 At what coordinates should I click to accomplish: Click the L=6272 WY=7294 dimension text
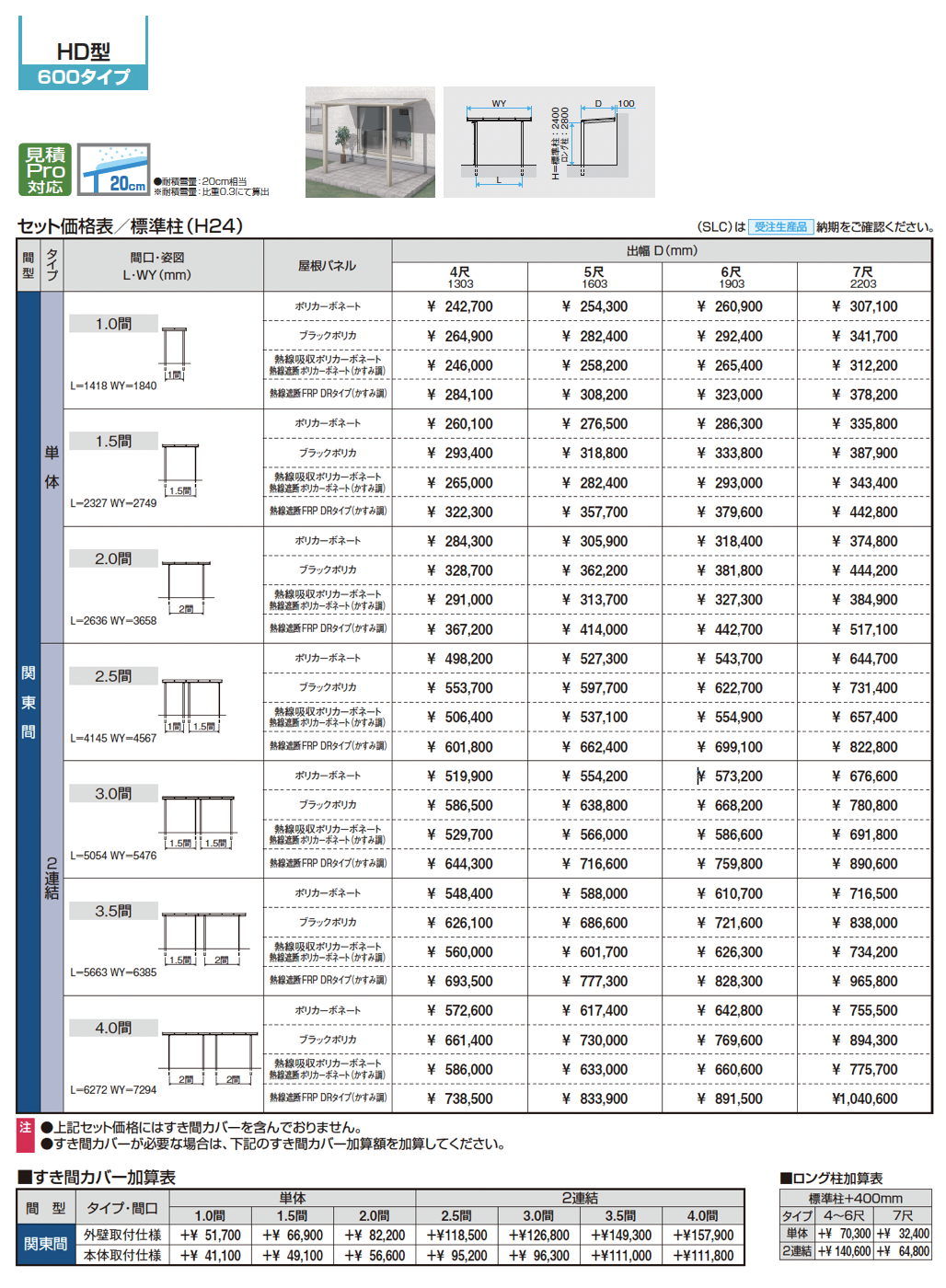[113, 1090]
